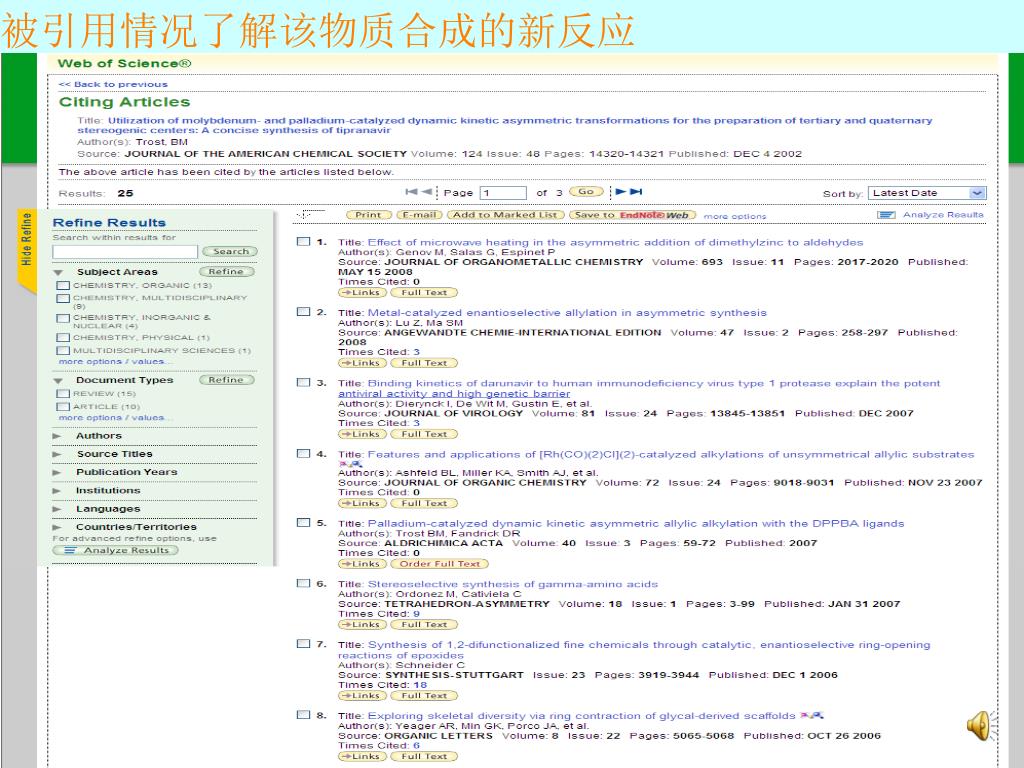
Task: Select checkbox for result 2
Action: coord(304,312)
